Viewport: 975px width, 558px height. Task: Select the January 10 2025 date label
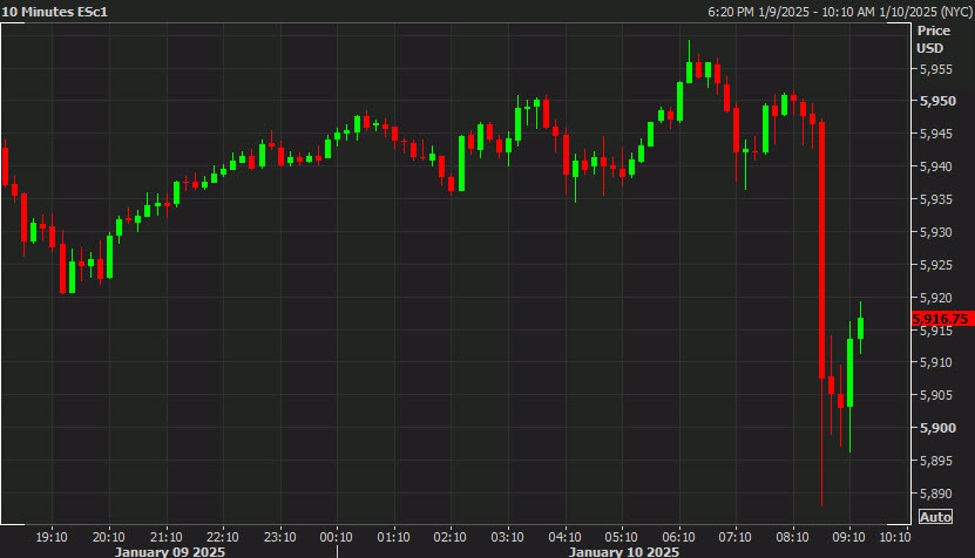point(623,551)
